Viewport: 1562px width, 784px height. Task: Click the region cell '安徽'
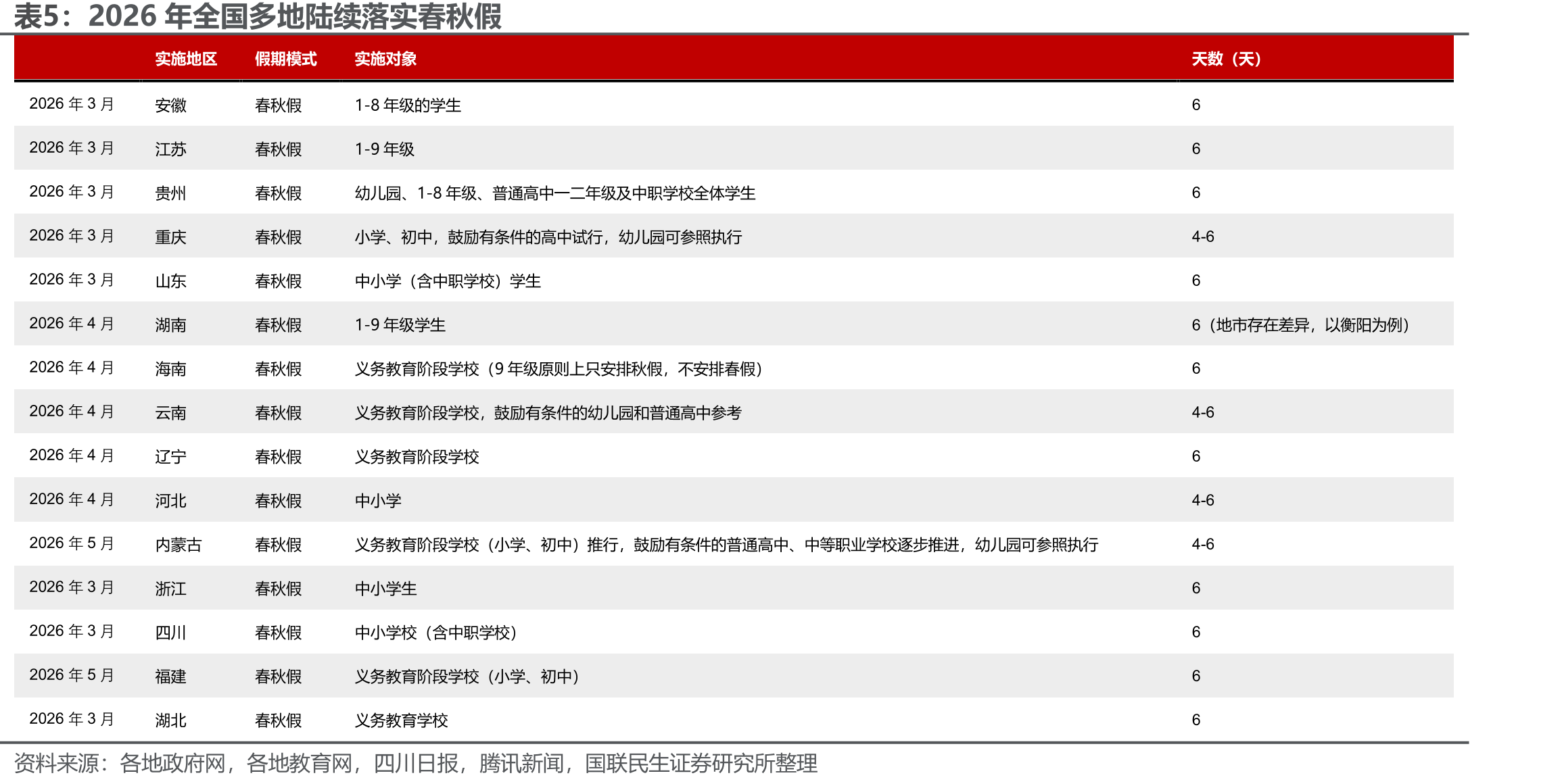(x=170, y=105)
